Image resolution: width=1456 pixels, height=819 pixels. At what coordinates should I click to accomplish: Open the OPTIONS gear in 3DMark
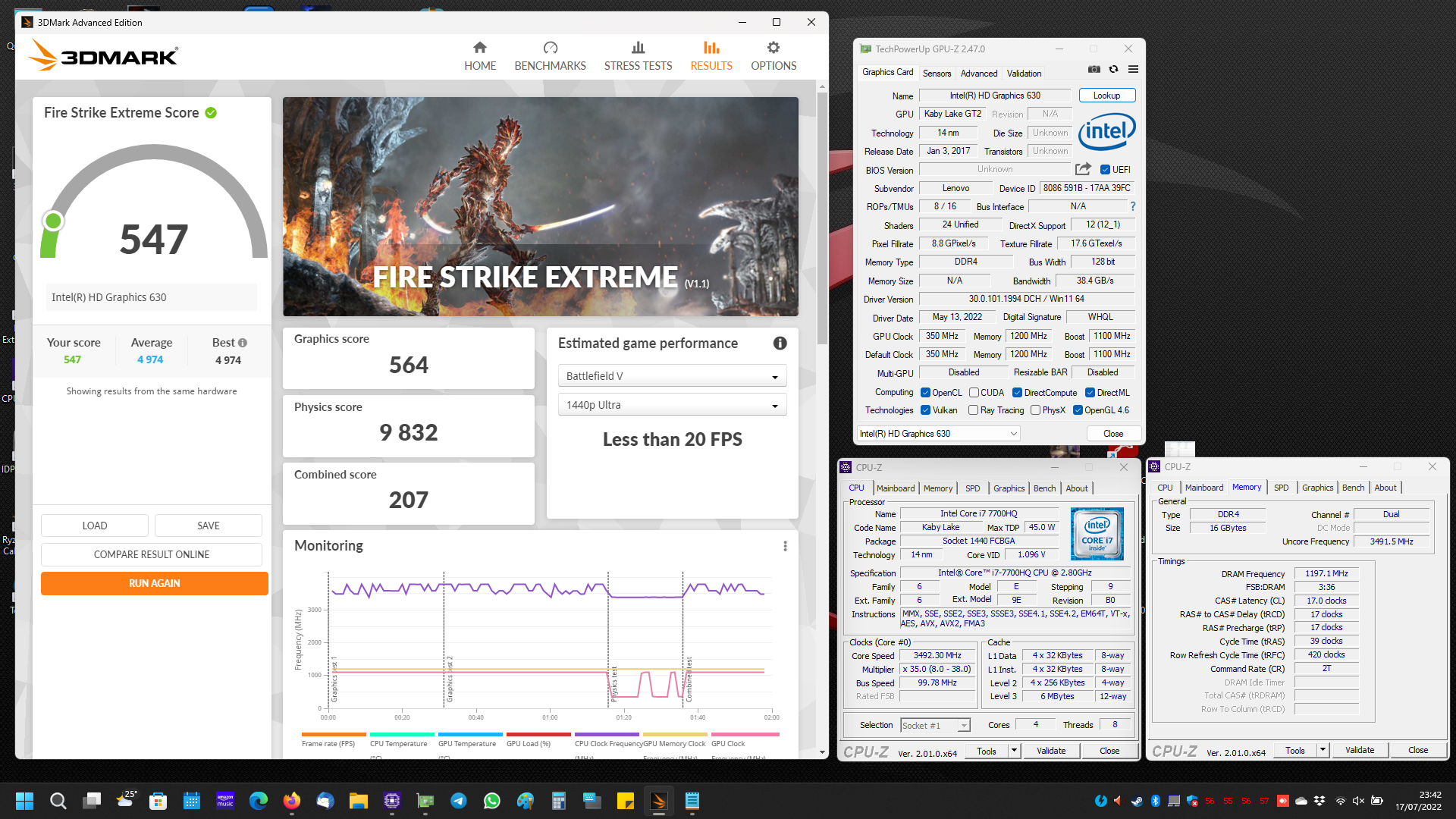click(x=773, y=57)
